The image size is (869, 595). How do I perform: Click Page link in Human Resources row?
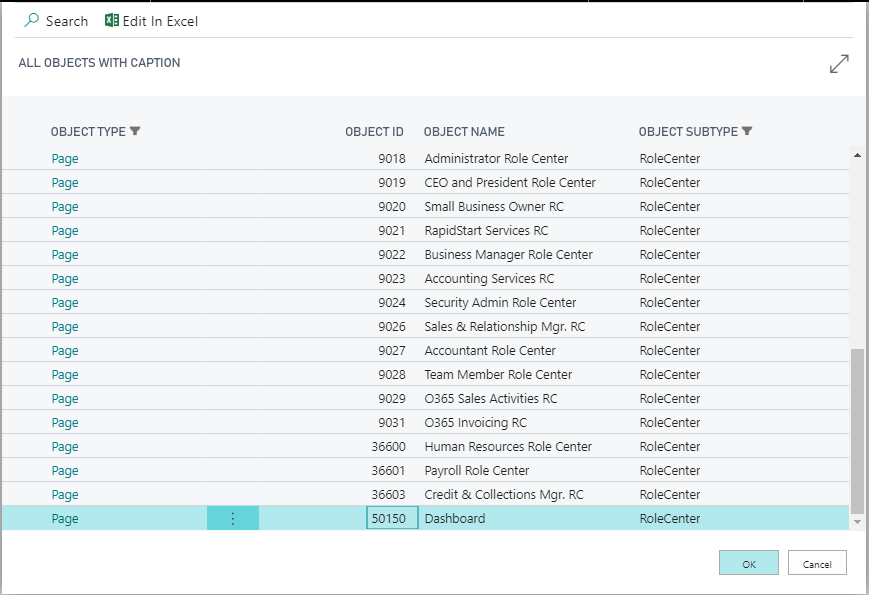point(65,447)
